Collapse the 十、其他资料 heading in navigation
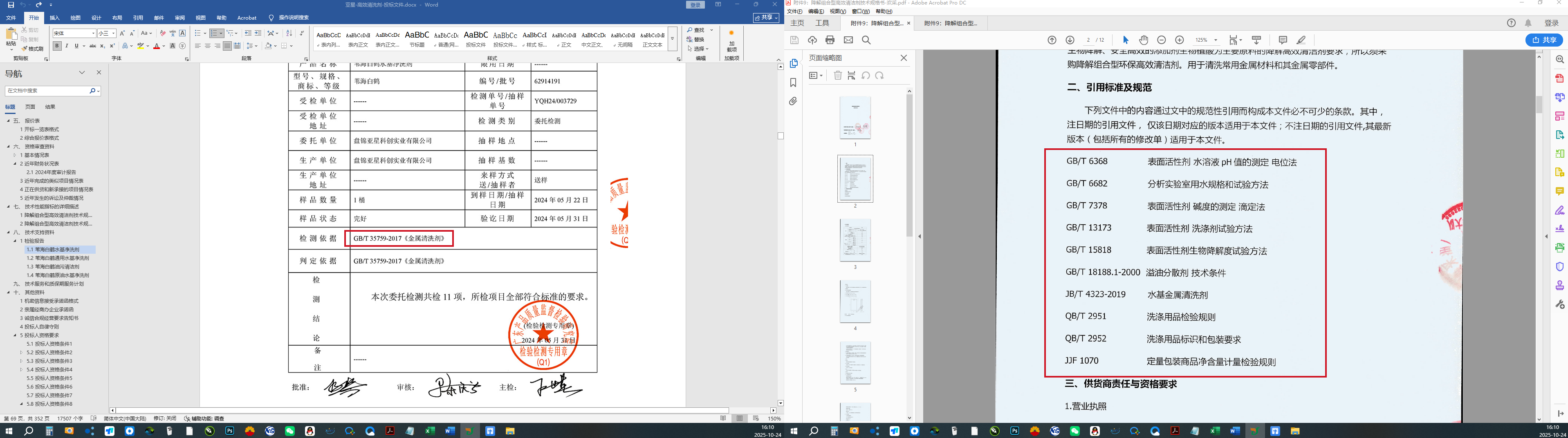Viewport: 1568px width, 438px height. [x=9, y=293]
